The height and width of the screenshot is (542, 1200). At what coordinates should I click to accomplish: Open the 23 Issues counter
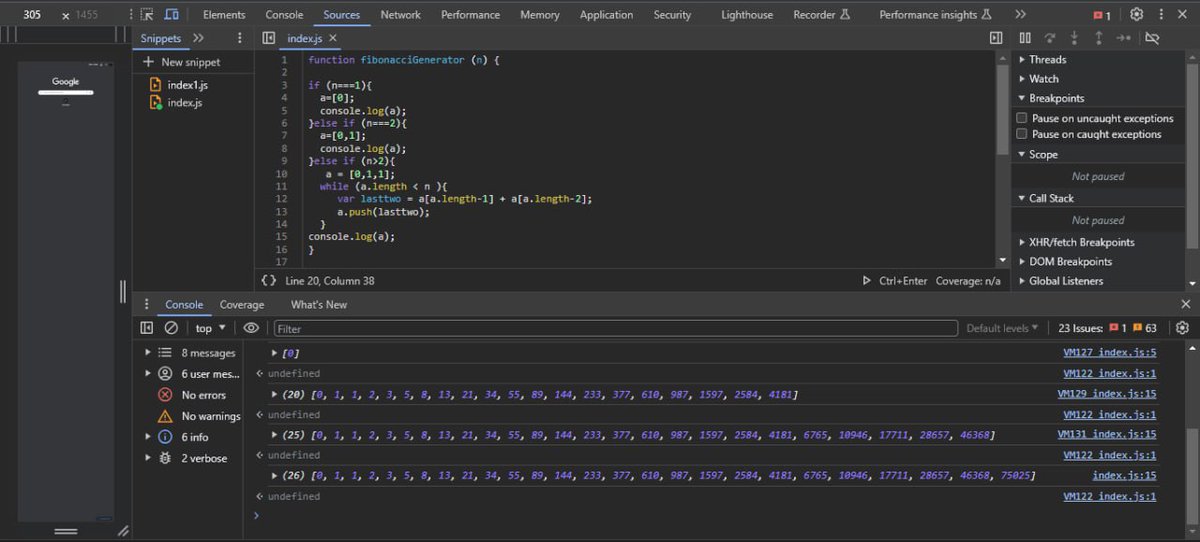point(1107,328)
